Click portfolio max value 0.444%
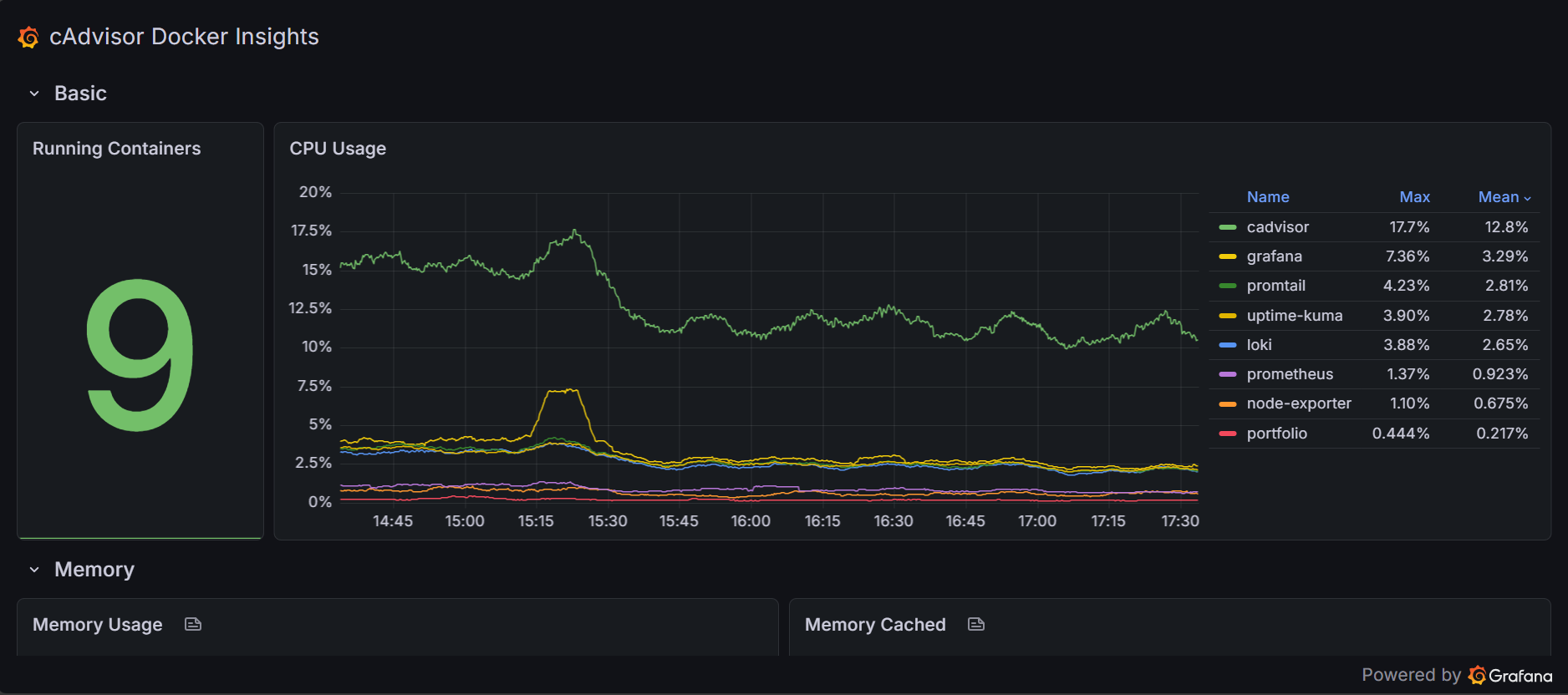The width and height of the screenshot is (1568, 695). point(1401,434)
